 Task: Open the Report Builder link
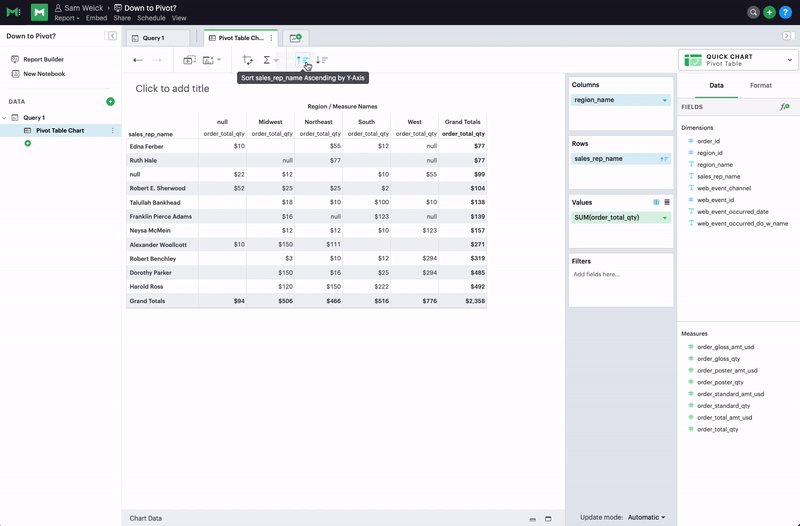(x=43, y=59)
